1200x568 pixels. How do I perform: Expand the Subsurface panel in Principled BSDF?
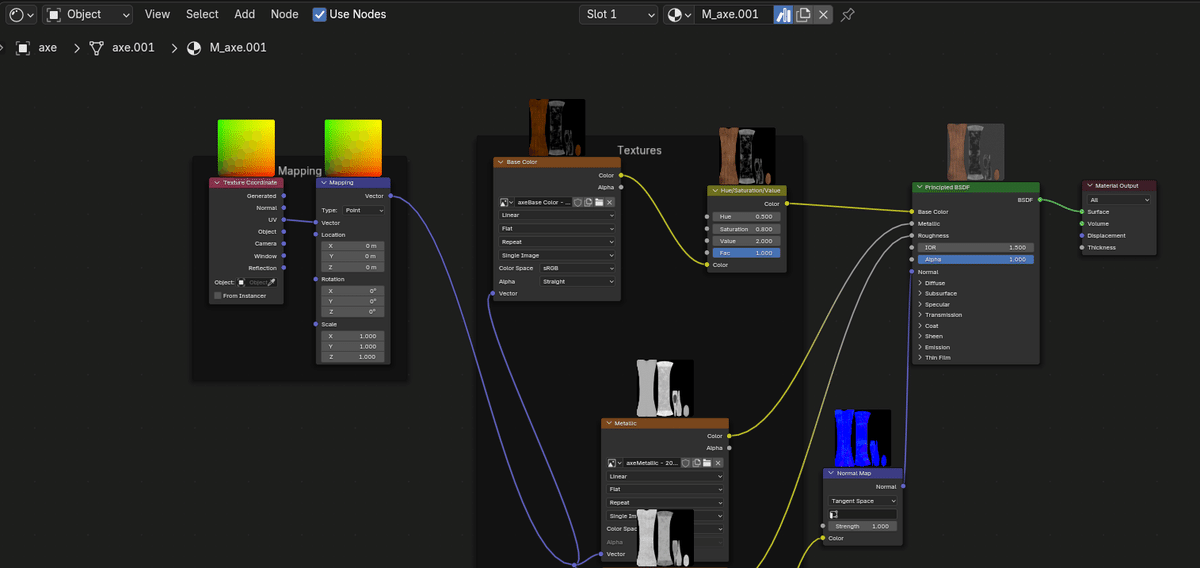tap(920, 293)
